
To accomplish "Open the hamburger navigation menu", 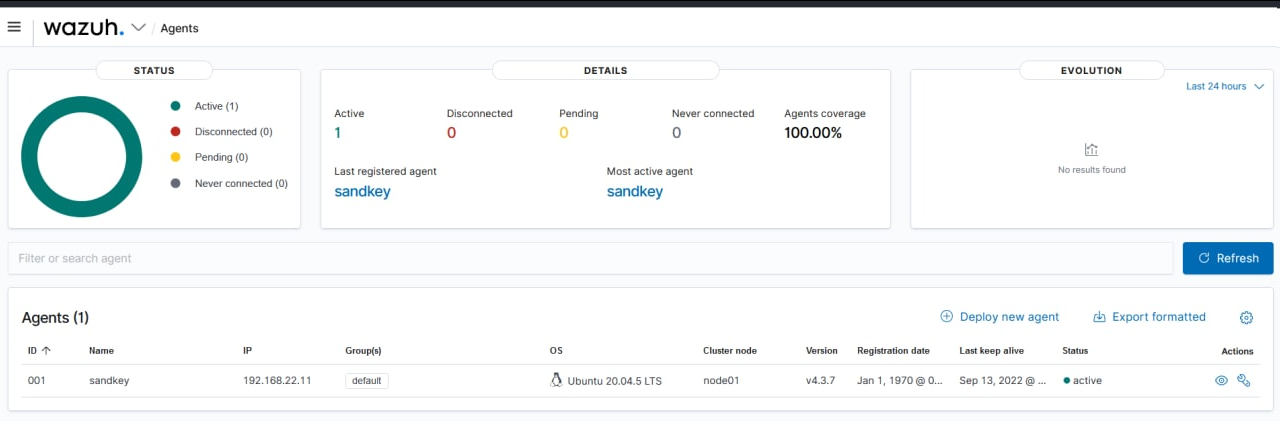I will coord(14,27).
